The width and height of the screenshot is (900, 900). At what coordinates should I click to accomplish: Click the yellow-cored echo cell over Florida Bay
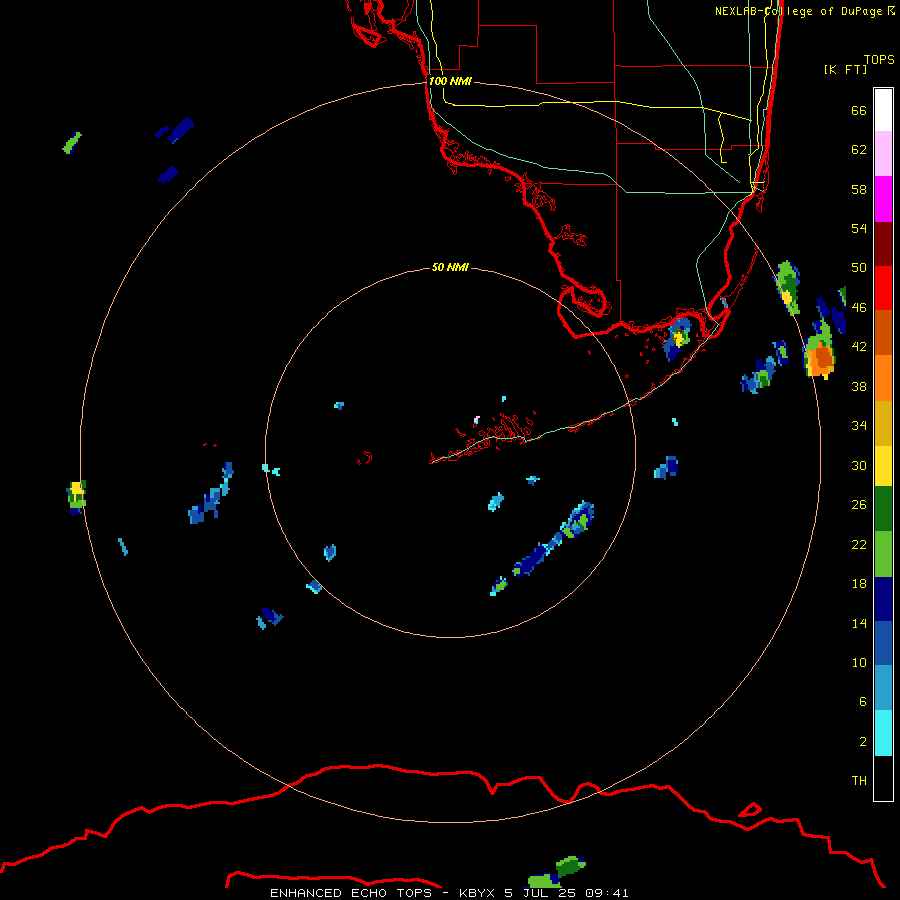click(x=677, y=338)
